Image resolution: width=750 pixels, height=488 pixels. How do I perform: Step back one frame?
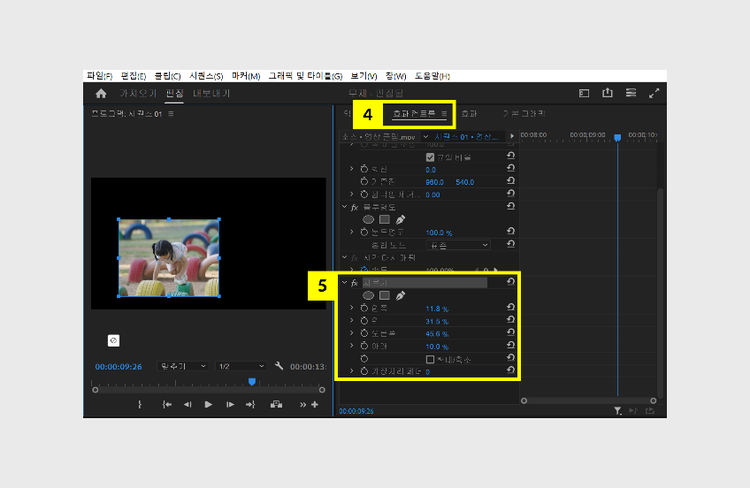tap(188, 405)
